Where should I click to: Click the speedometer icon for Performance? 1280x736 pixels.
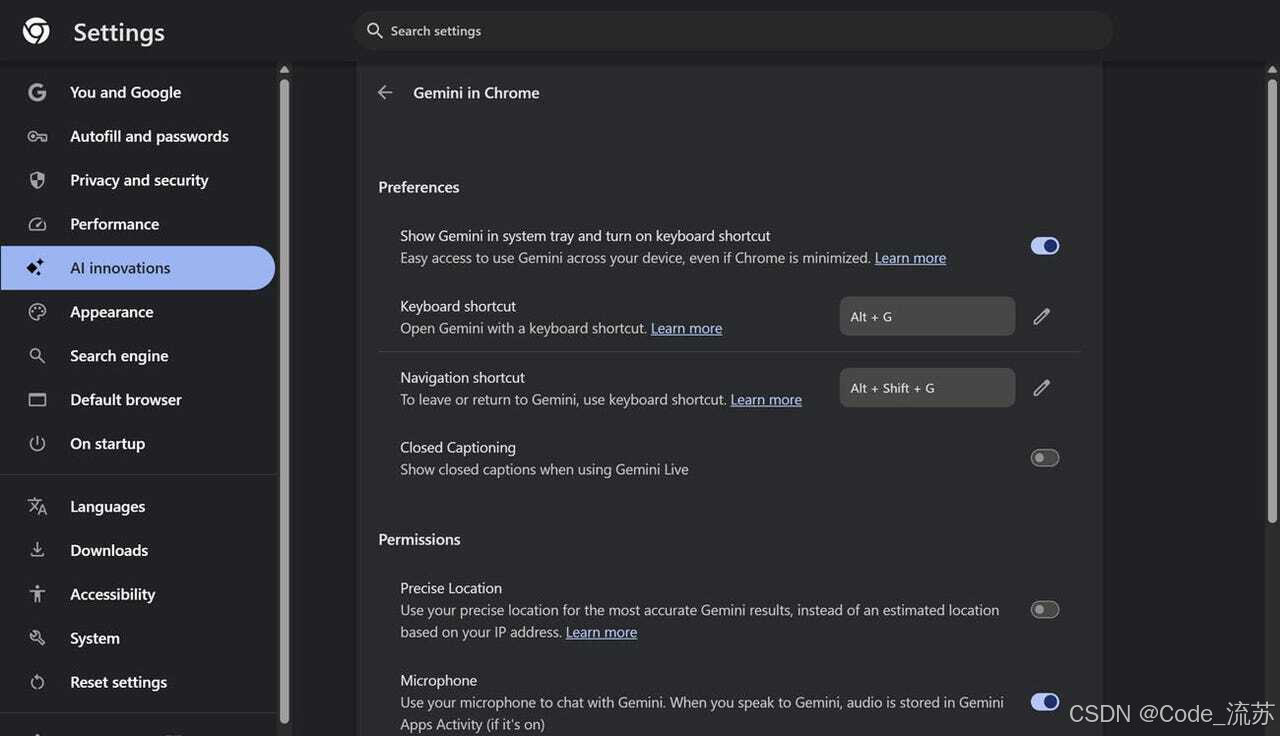click(x=37, y=224)
